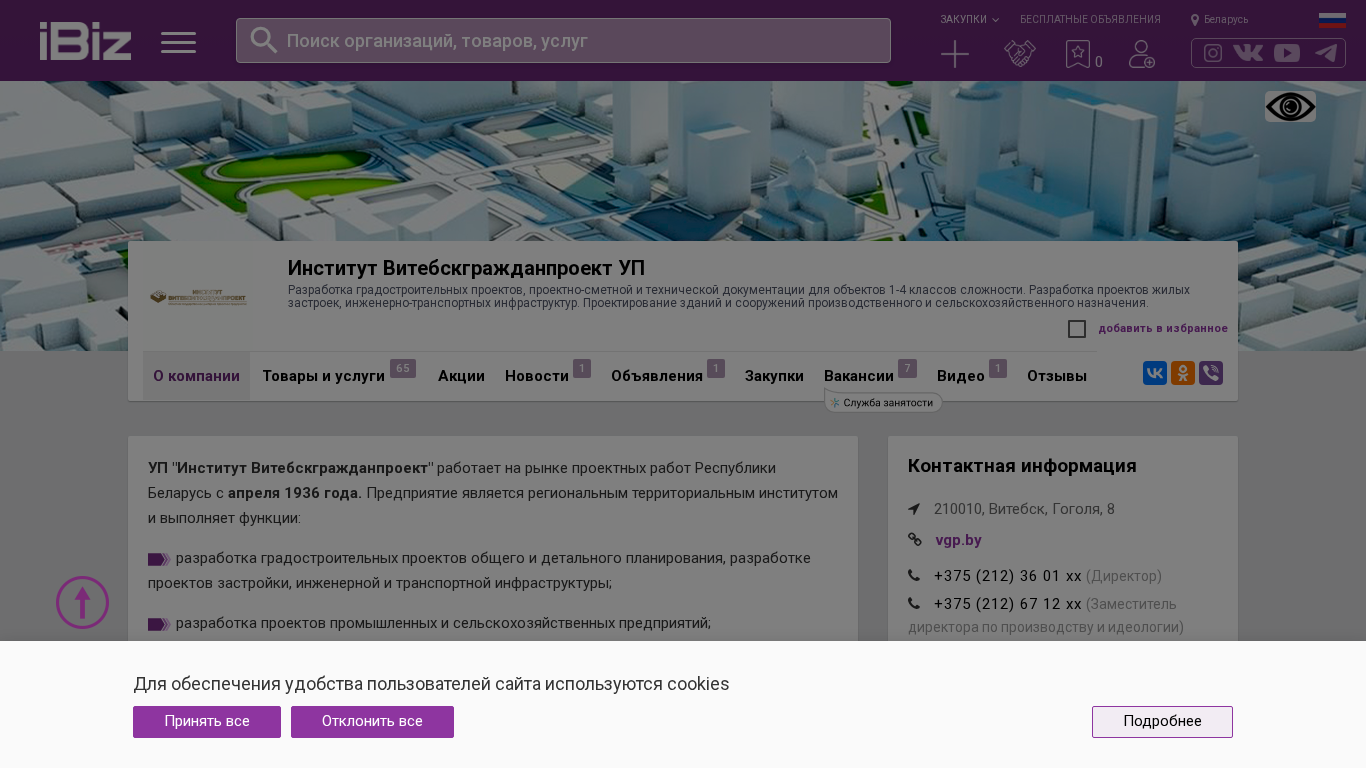Open iBiz Telegram channel icon
The width and height of the screenshot is (1366, 768).
coord(1326,53)
